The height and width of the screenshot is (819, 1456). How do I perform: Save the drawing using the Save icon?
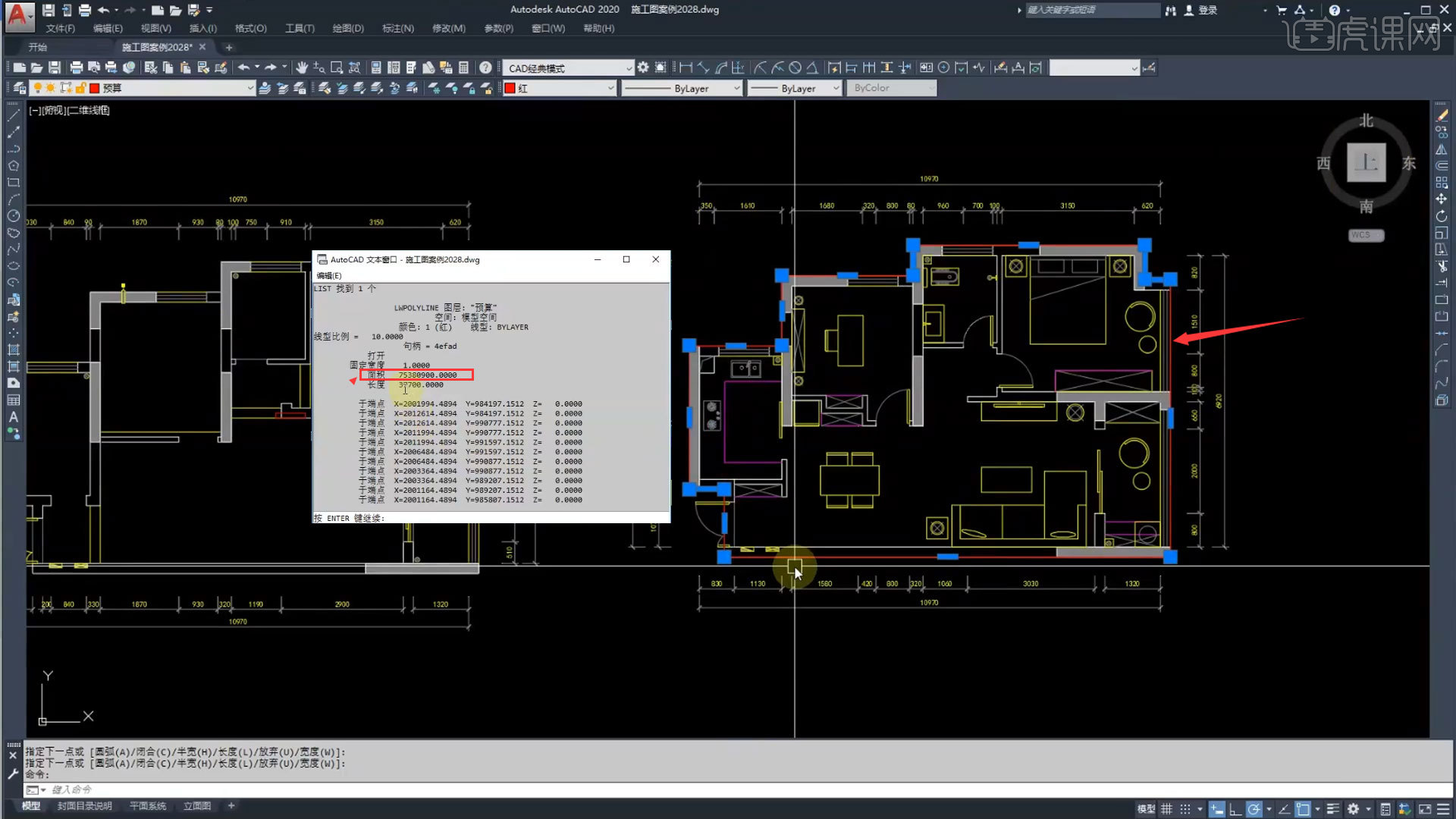point(54,67)
